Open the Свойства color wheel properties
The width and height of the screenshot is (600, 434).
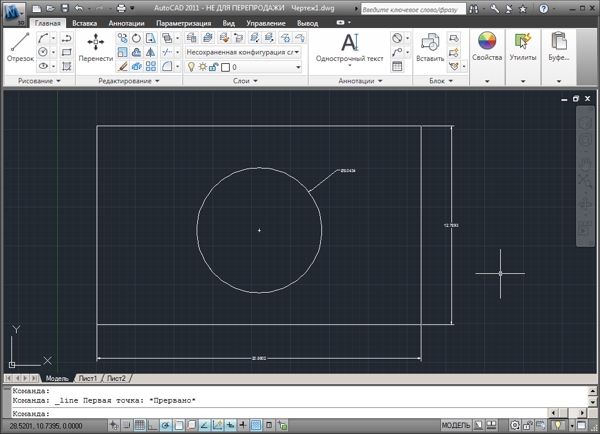click(487, 46)
